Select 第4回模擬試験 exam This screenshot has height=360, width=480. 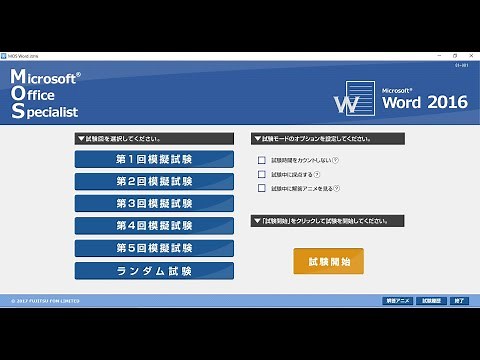[154, 226]
